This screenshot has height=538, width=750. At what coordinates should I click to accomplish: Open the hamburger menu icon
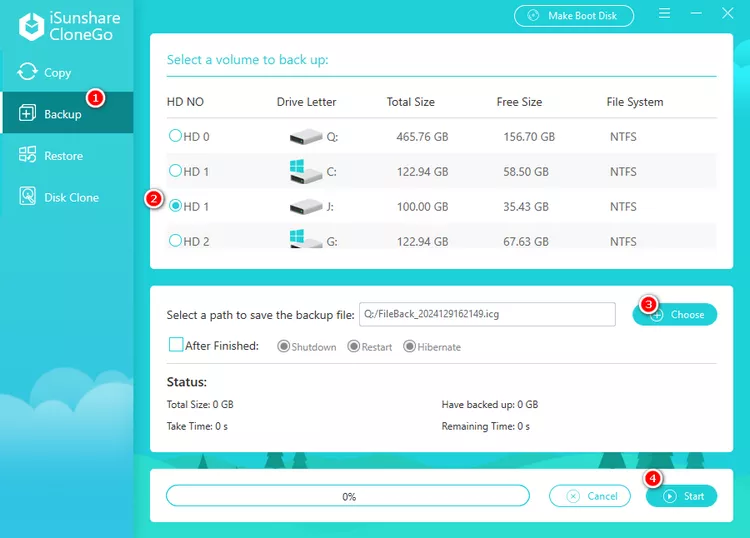coord(664,13)
